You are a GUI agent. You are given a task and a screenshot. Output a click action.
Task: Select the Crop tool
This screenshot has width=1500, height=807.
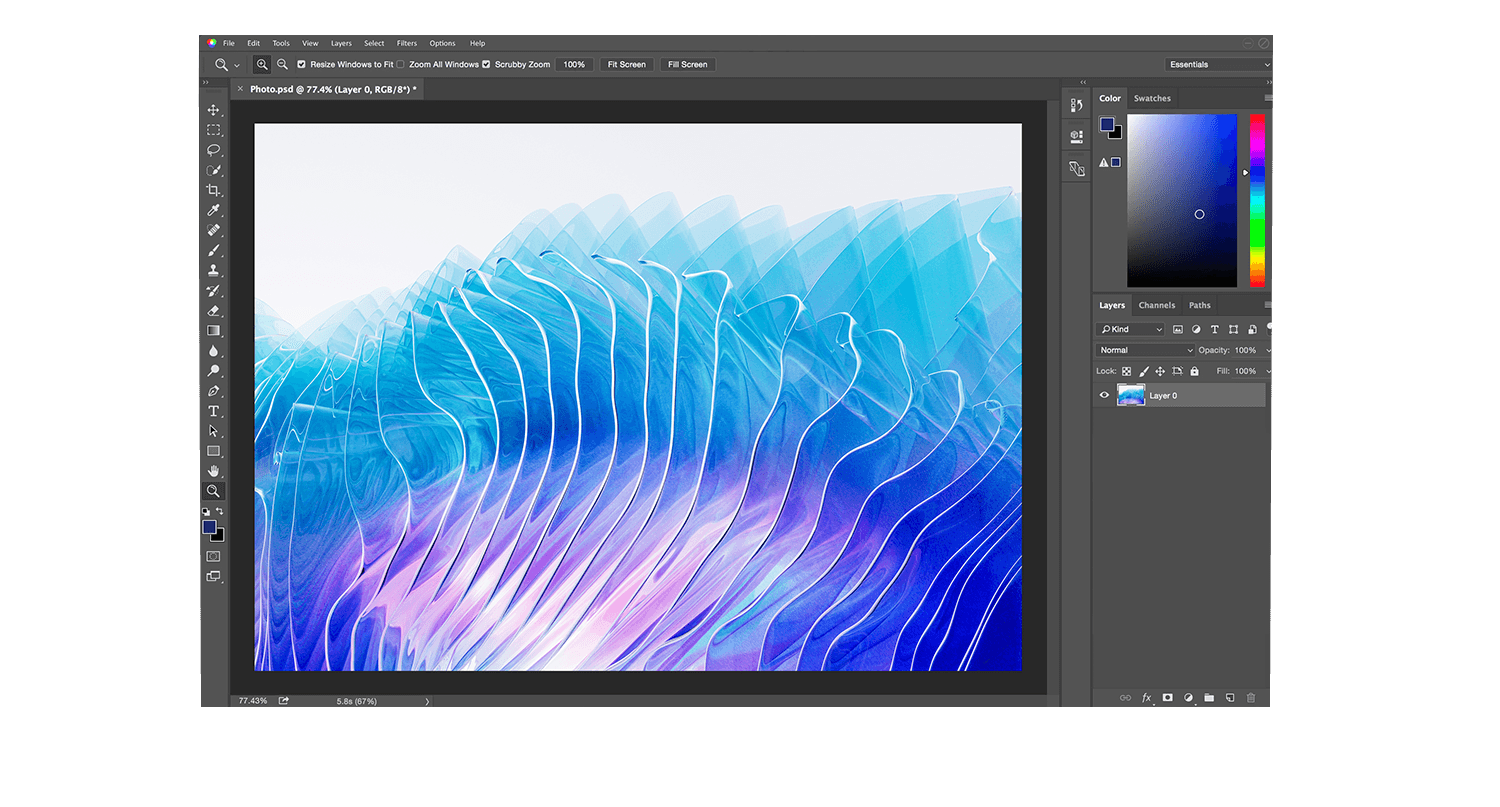click(x=214, y=190)
